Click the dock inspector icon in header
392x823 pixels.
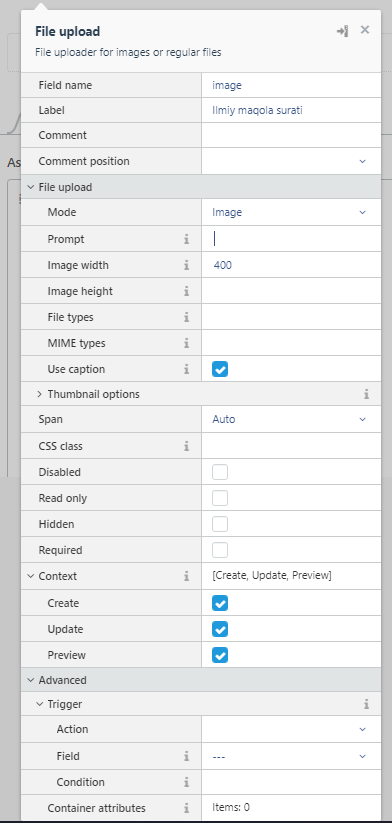tap(342, 31)
